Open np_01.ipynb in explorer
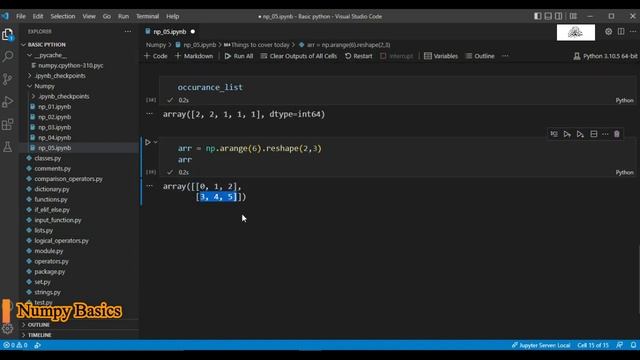The width and height of the screenshot is (640, 360). [x=55, y=107]
